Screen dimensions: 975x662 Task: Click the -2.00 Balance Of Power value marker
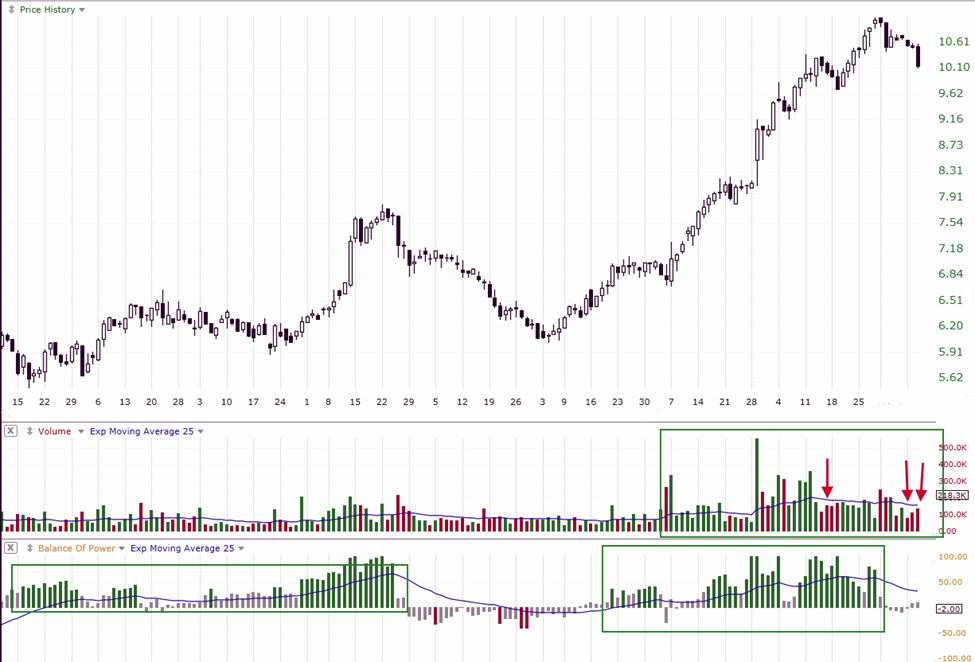click(949, 608)
